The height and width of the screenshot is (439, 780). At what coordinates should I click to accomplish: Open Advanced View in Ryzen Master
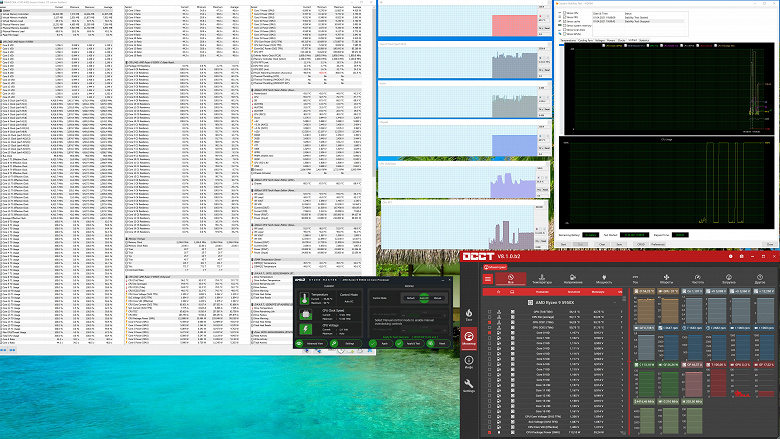314,343
